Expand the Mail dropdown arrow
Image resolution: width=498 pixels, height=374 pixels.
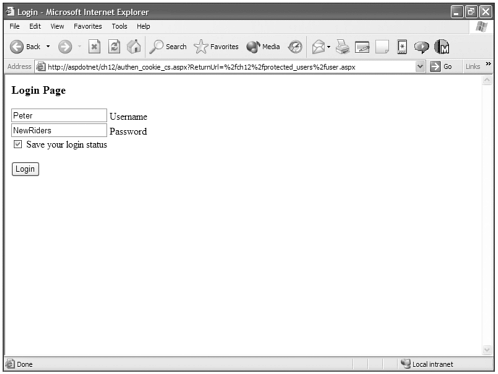click(x=329, y=47)
